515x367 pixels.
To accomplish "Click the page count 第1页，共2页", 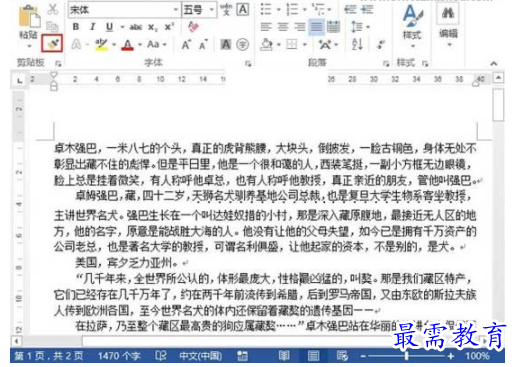I will (48, 356).
